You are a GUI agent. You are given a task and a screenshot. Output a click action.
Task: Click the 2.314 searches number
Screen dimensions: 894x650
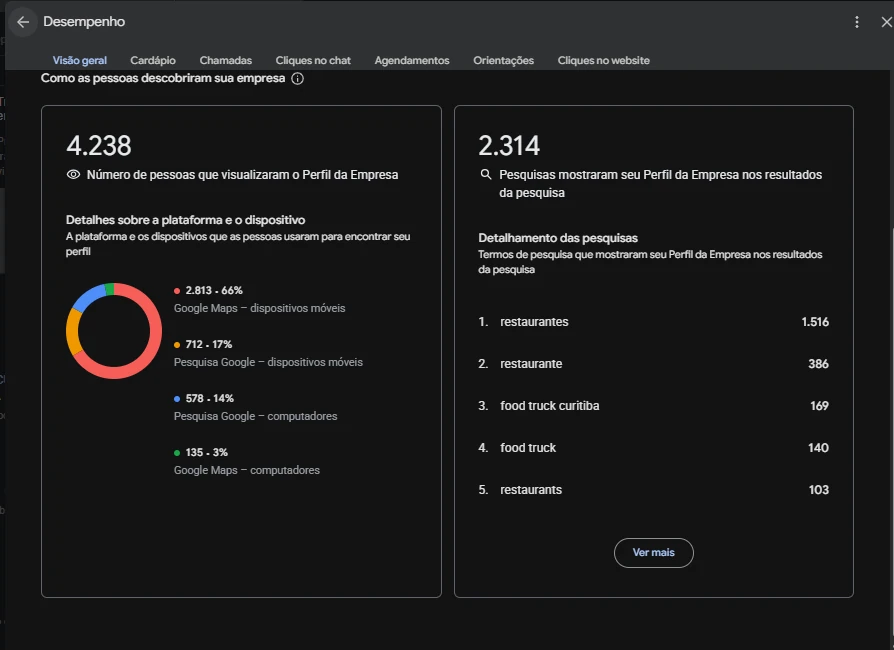coord(509,145)
